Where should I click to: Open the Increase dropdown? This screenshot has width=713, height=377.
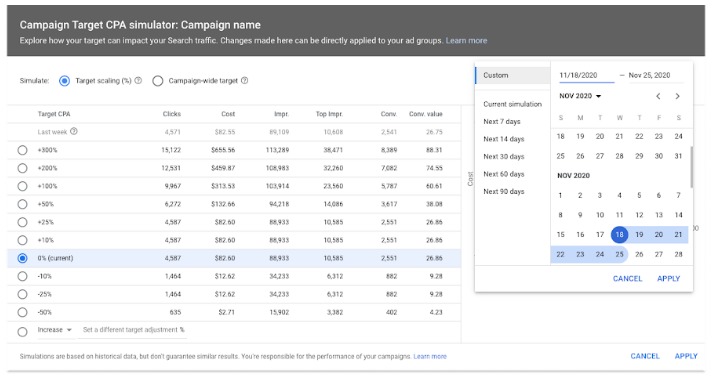pos(55,330)
